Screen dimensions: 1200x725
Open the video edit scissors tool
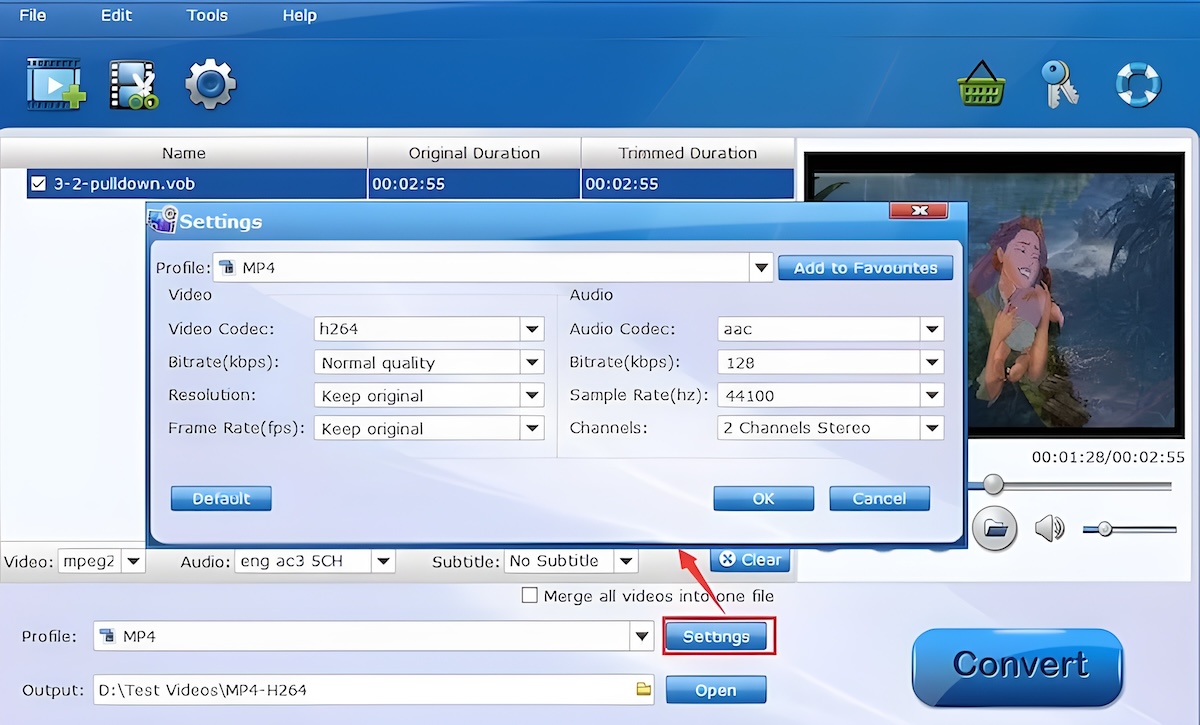coord(133,85)
